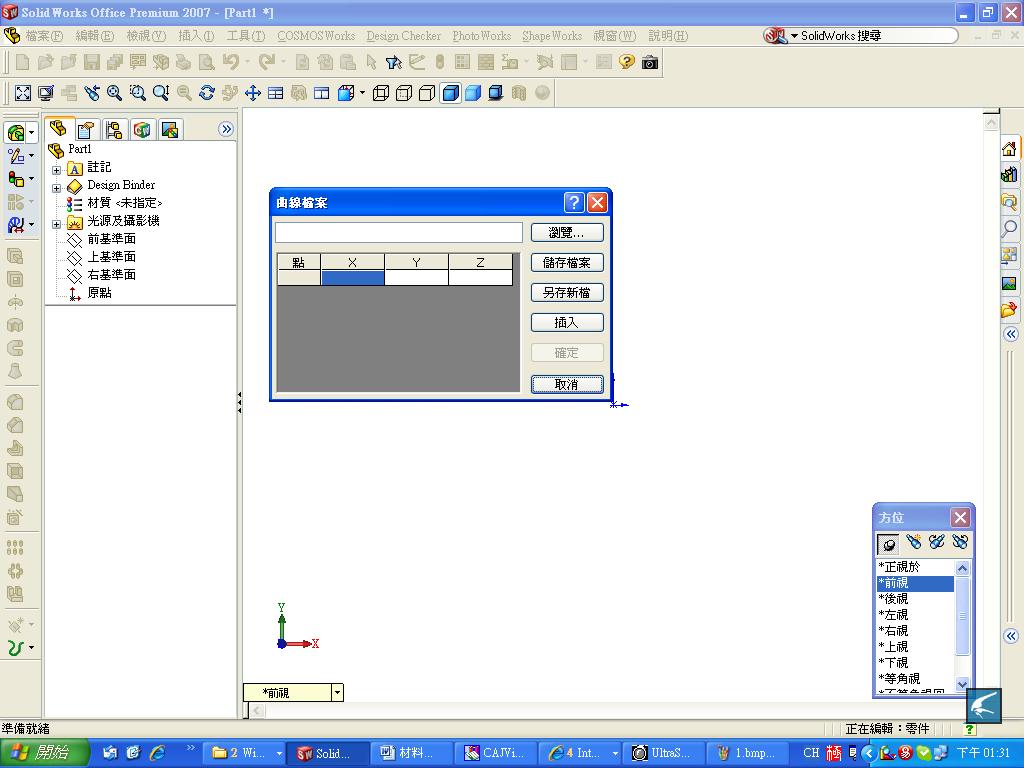The image size is (1024, 768).
Task: Select 原點 origin in the tree
Action: pos(99,293)
